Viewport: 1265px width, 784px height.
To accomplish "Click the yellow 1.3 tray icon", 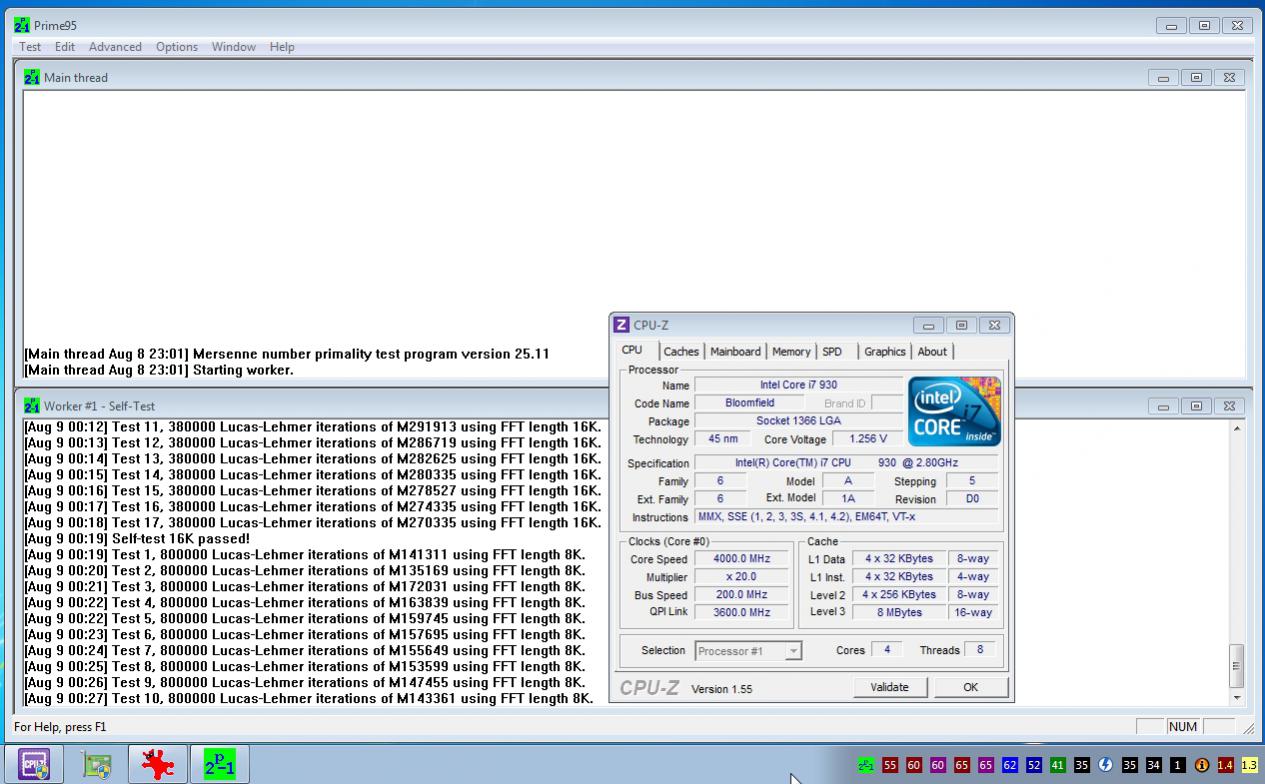I will (1250, 765).
